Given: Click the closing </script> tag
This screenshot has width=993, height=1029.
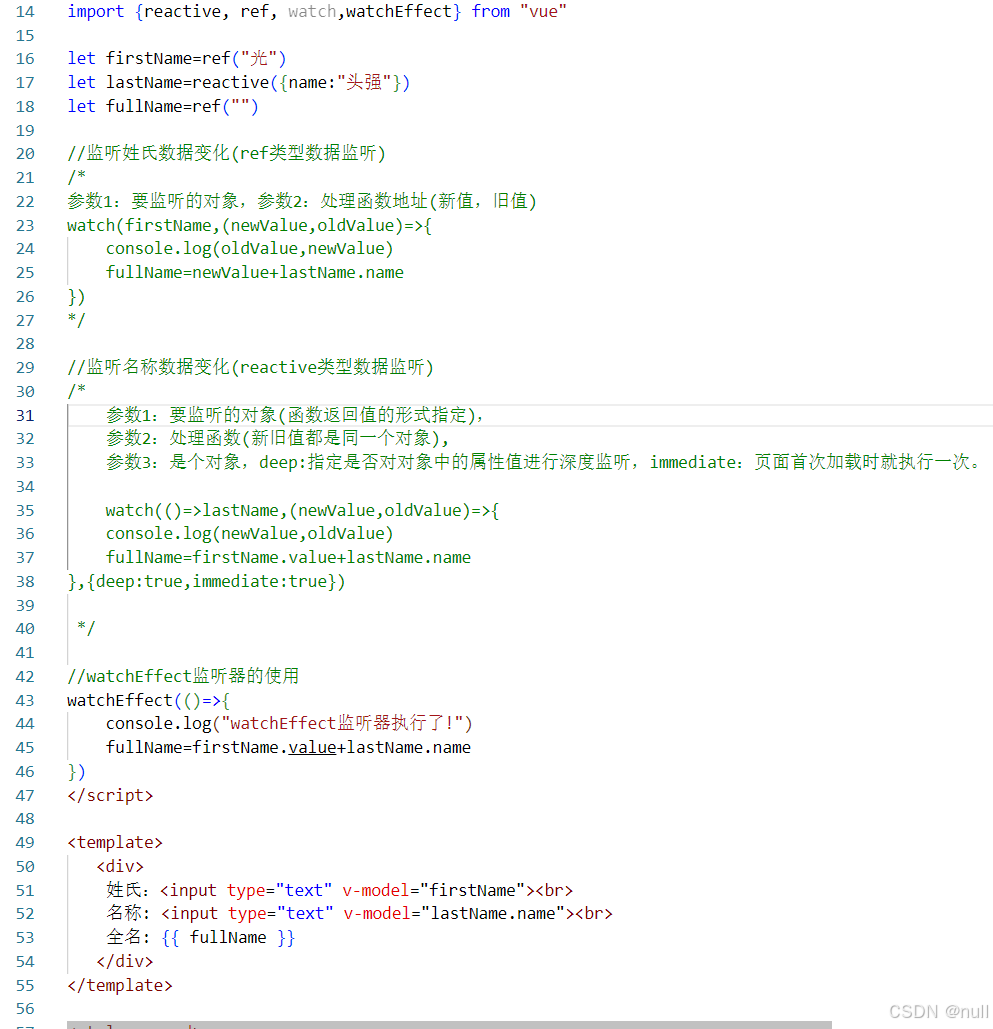Looking at the screenshot, I should (109, 795).
